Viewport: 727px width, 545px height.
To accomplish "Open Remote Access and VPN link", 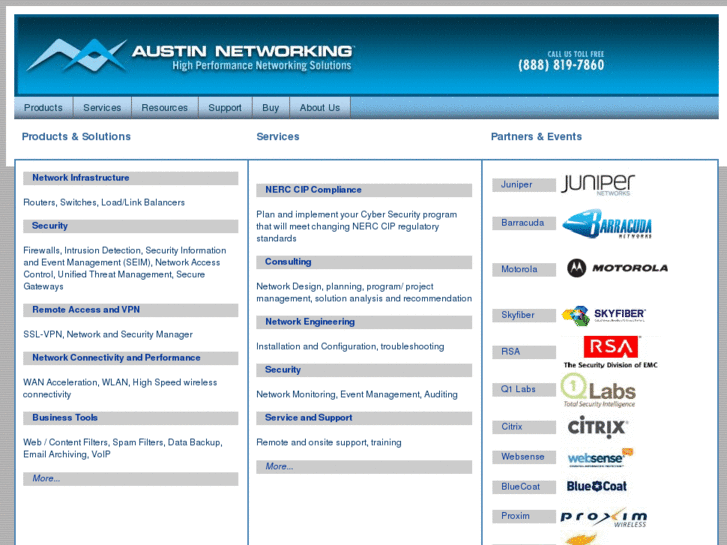I will pyautogui.click(x=131, y=310).
